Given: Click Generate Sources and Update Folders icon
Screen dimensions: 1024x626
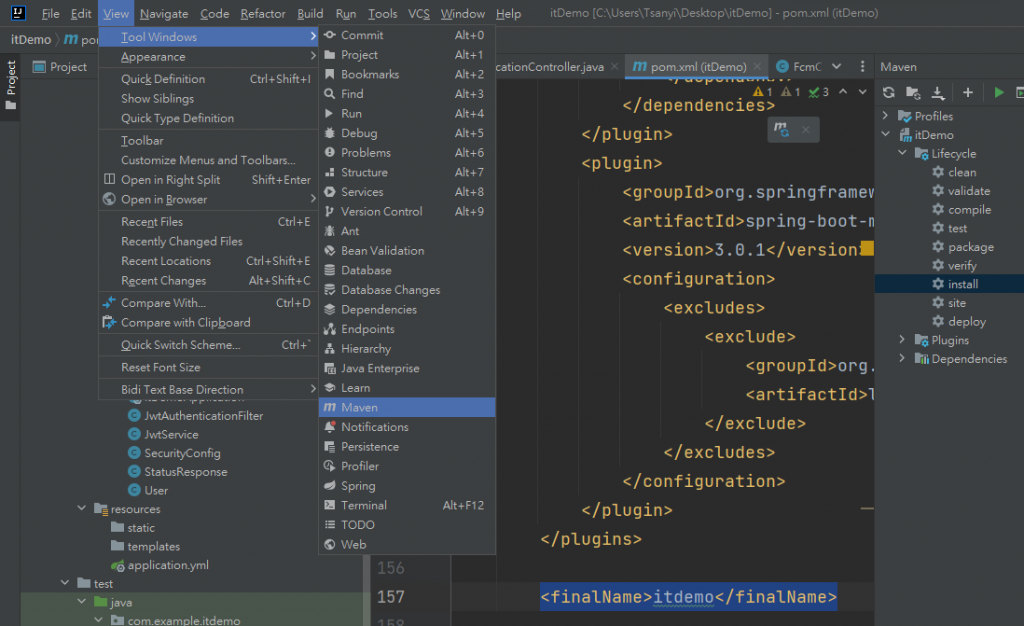Looking at the screenshot, I should pos(913,93).
